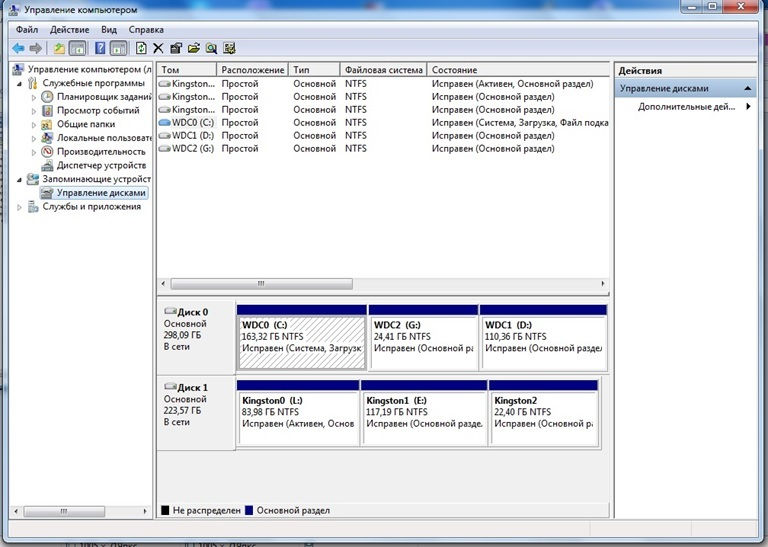Click the Управление компьютером title bar icon
This screenshot has width=768, height=547.
14,9
